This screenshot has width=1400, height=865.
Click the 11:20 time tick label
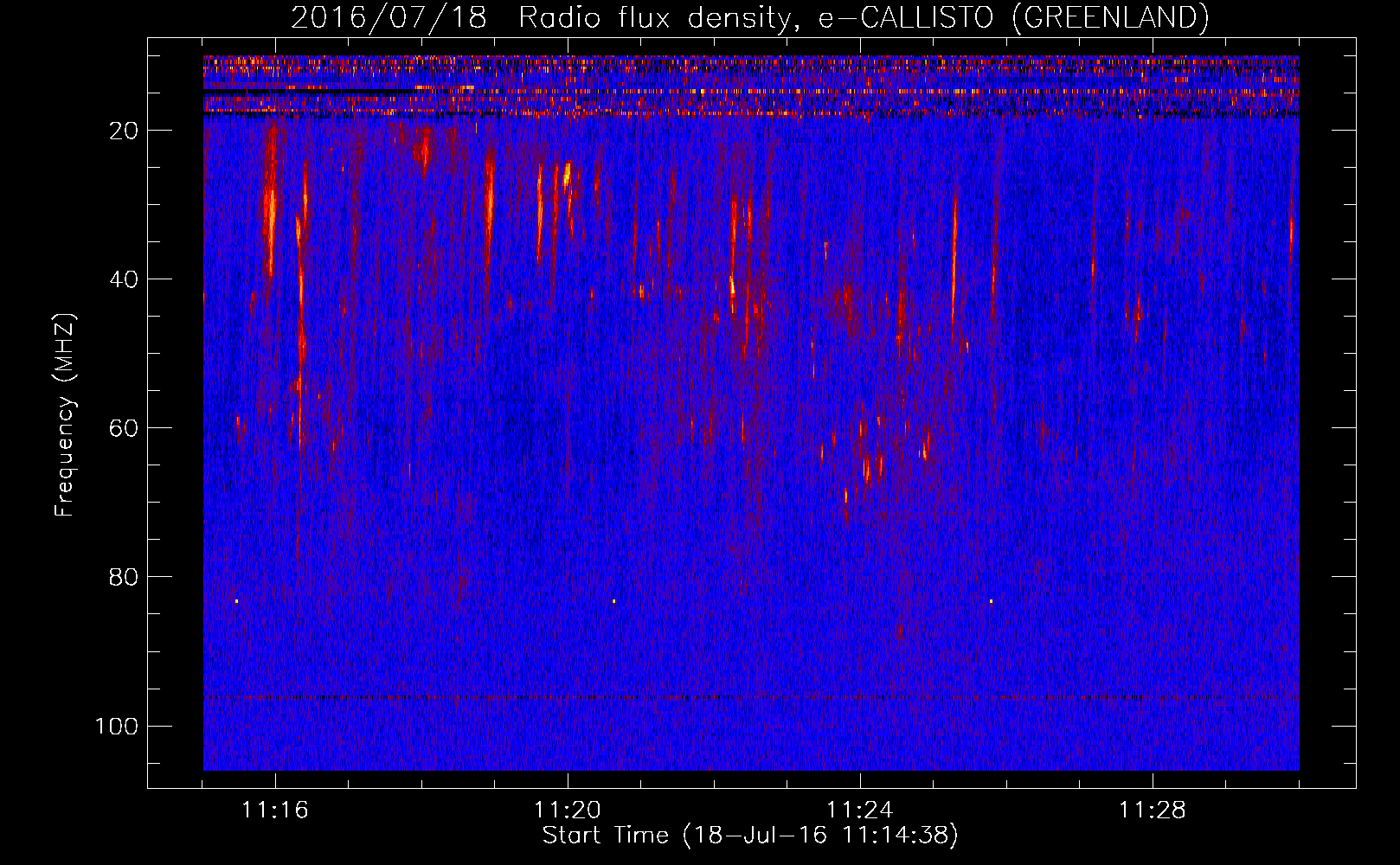click(567, 811)
